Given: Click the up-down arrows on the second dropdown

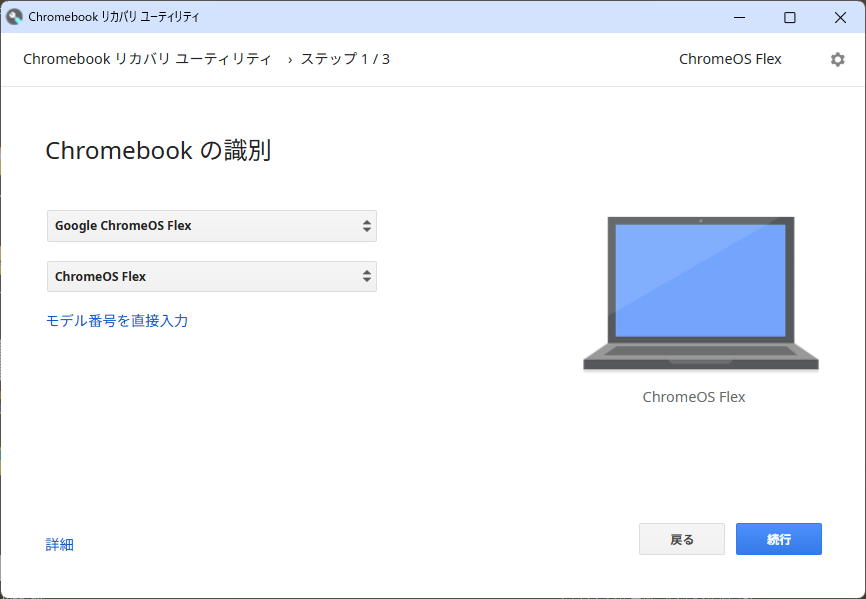Looking at the screenshot, I should (367, 276).
